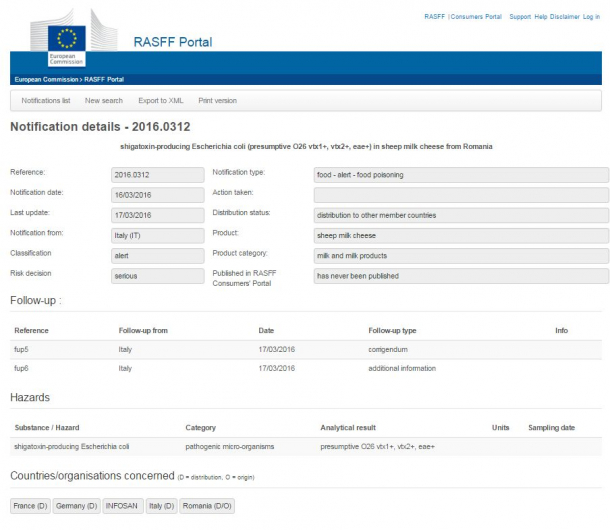The width and height of the screenshot is (610, 530).
Task: Click the INFOSAN organisation tag
Action: coord(123,506)
